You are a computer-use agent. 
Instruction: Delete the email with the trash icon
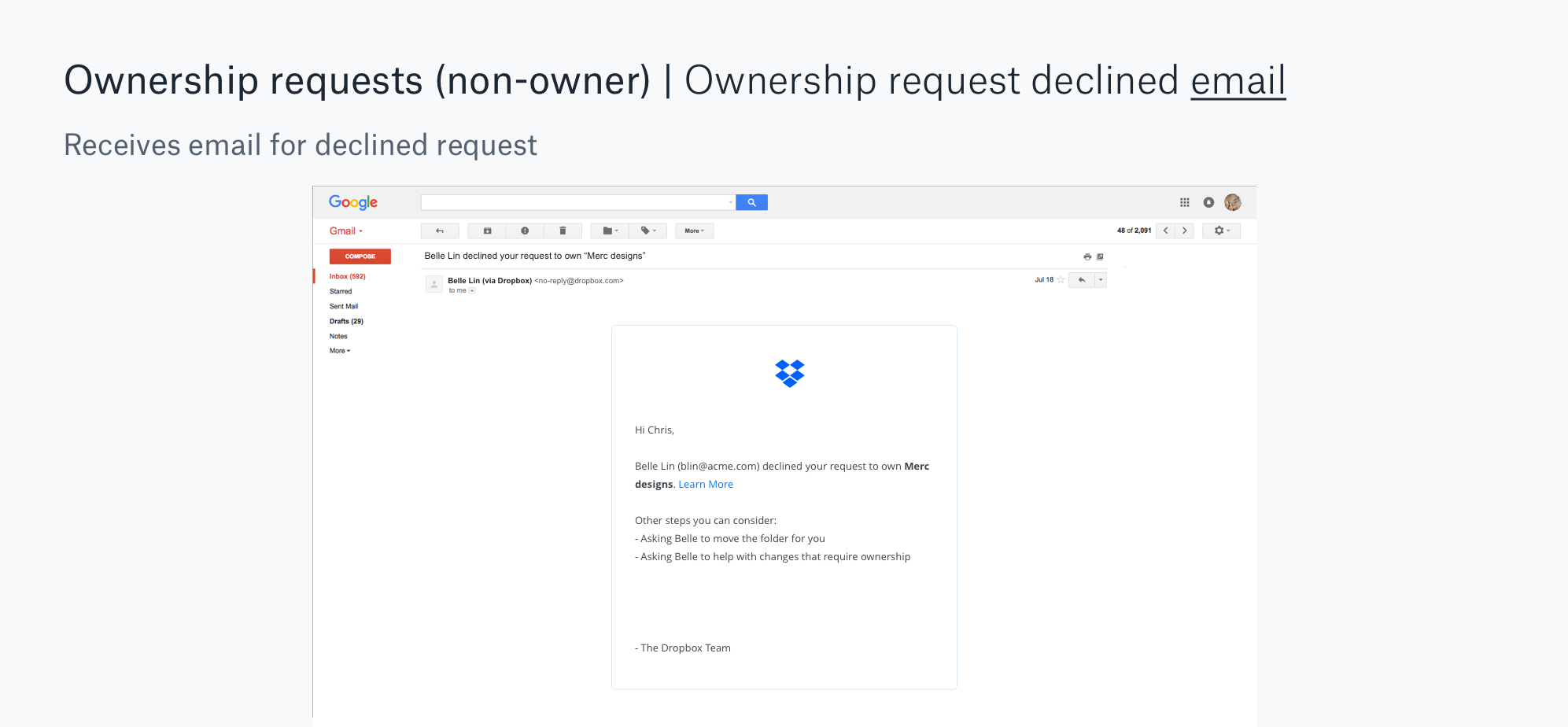tap(563, 231)
